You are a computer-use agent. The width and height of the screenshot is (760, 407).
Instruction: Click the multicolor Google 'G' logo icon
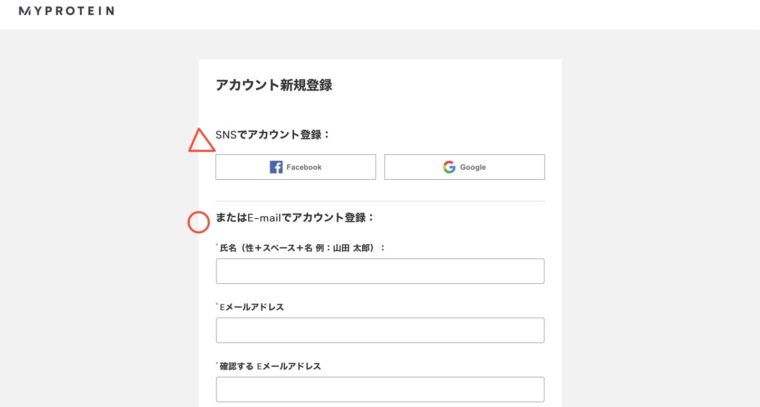(449, 167)
